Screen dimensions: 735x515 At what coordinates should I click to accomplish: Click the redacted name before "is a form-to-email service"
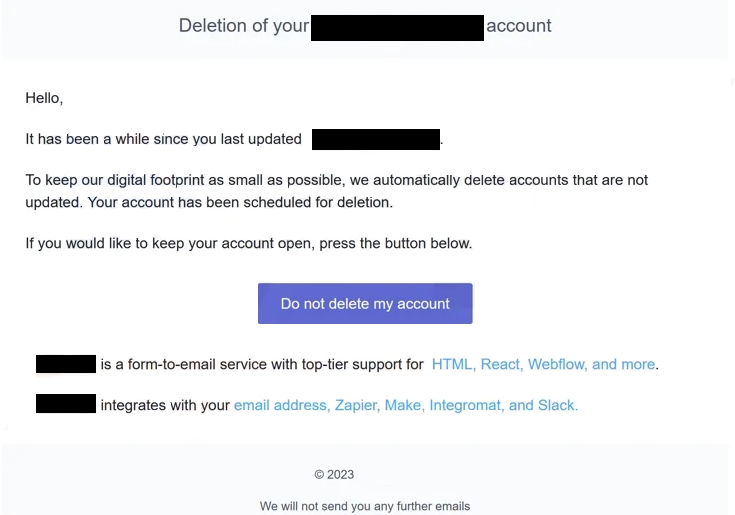coord(66,364)
